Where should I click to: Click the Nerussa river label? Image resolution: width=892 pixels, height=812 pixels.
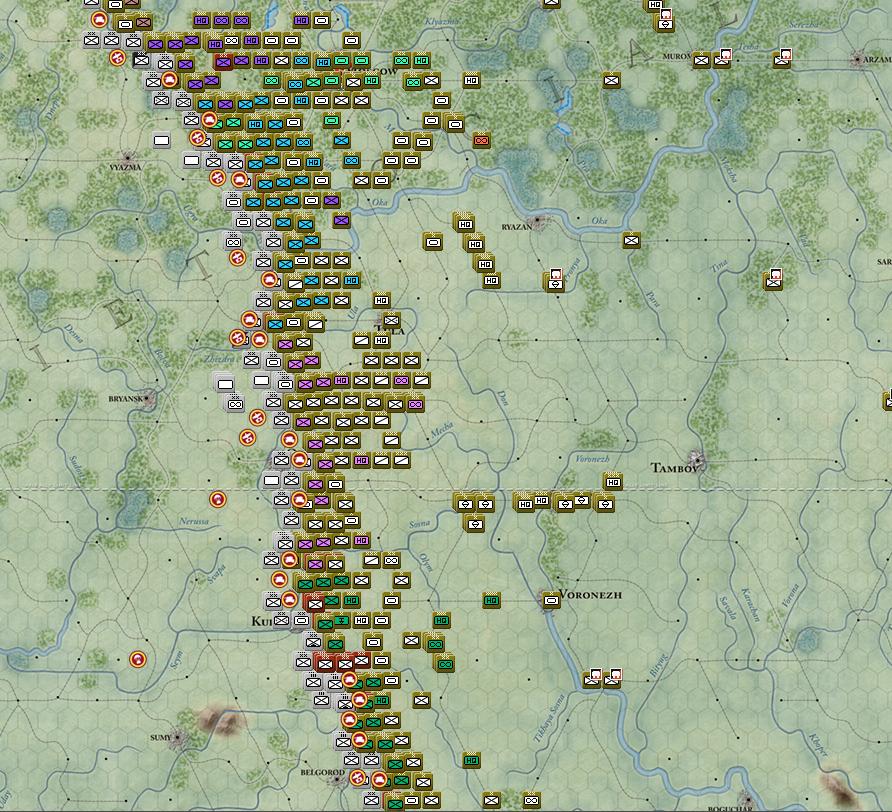coord(194,521)
